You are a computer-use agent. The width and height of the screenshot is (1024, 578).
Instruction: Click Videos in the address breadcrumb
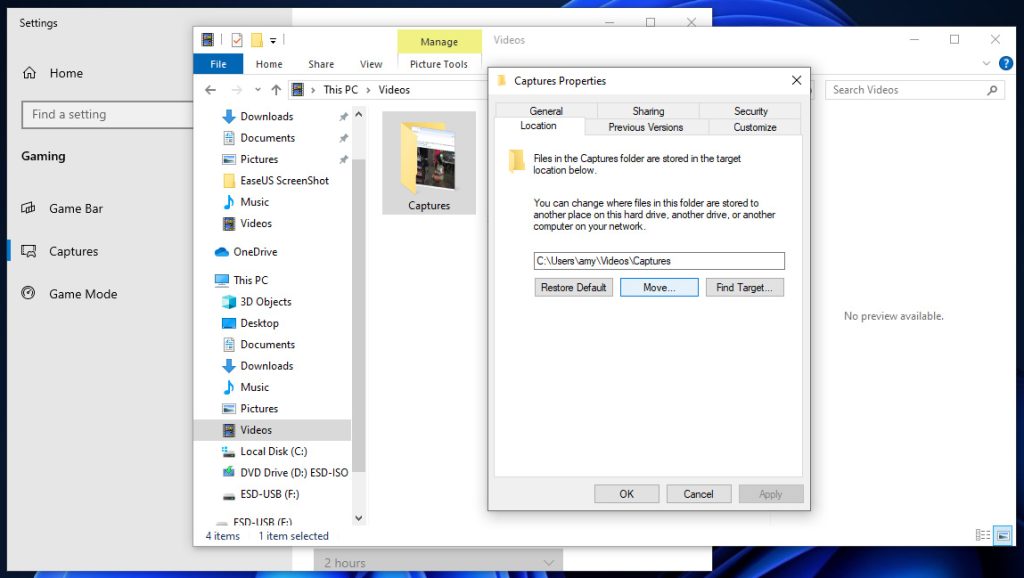[394, 90]
